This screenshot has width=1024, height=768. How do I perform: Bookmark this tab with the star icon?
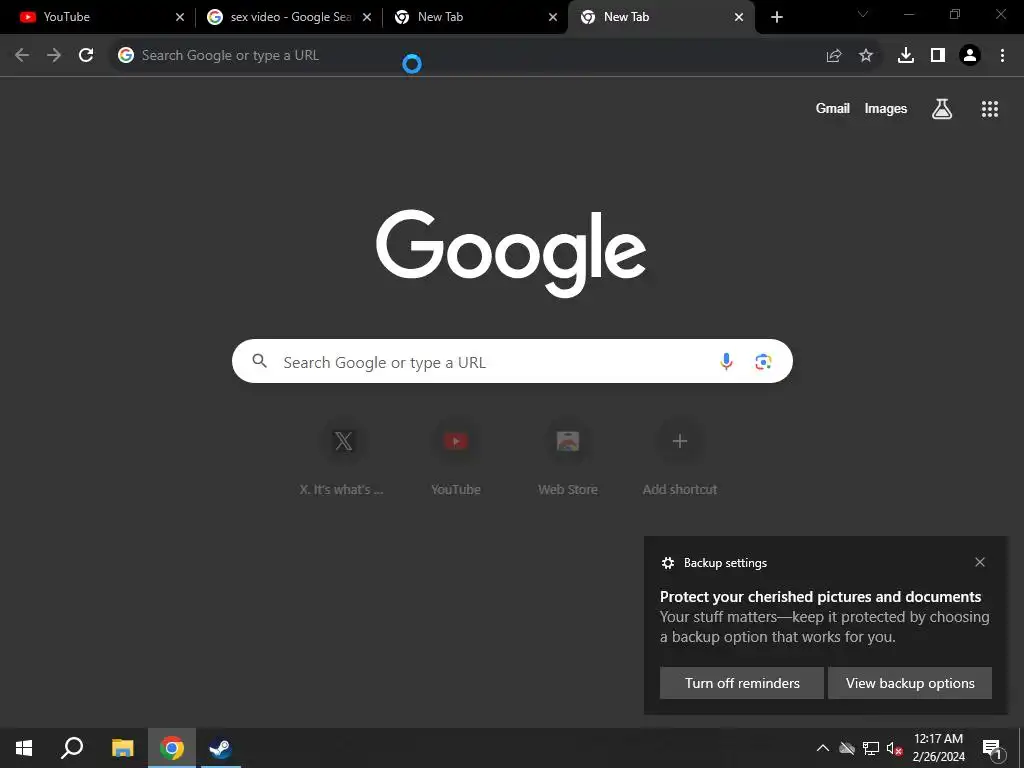[x=866, y=56]
